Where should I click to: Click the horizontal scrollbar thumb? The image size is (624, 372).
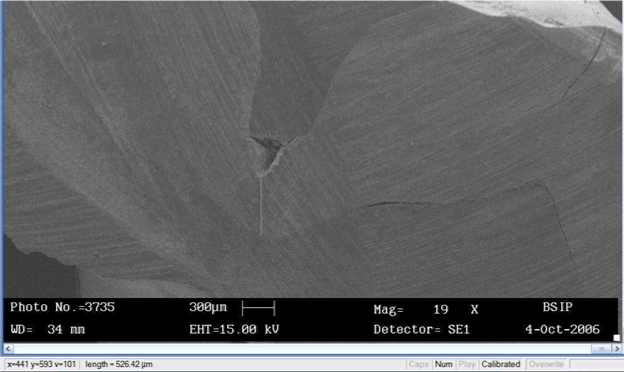(x=601, y=349)
